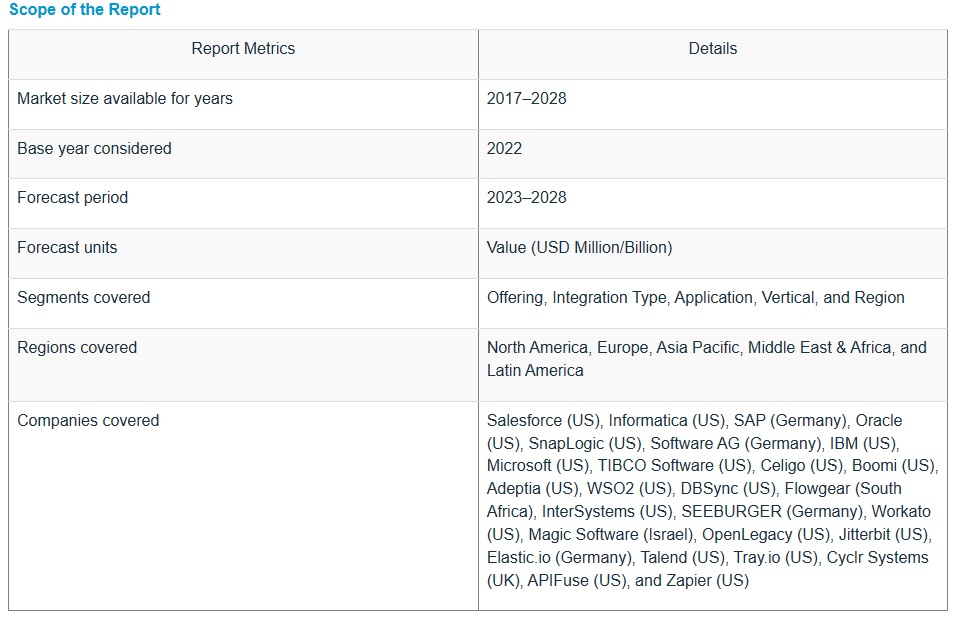Select the 'Regions covered' row label
This screenshot has height=618, width=955.
77,347
